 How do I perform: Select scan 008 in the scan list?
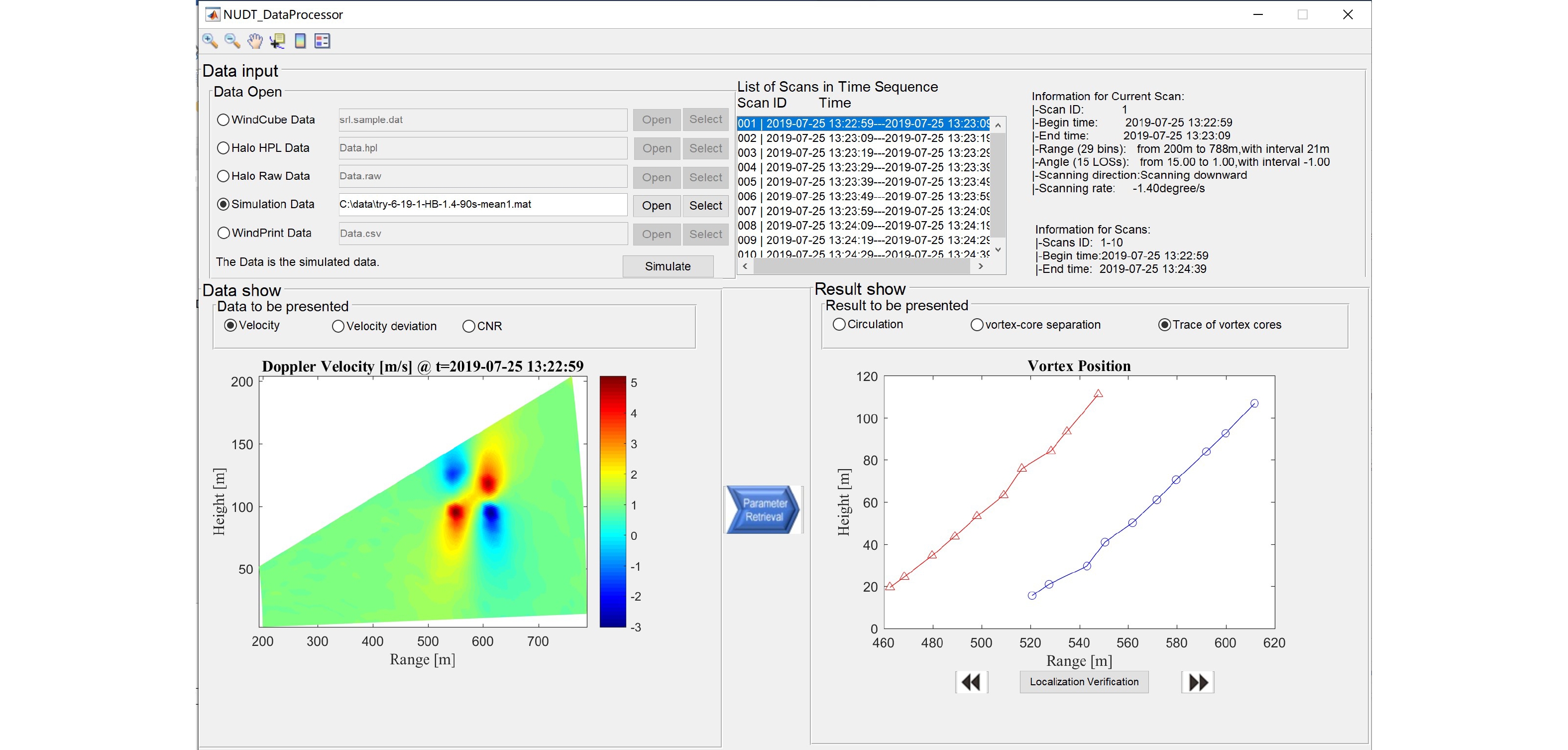(x=863, y=225)
